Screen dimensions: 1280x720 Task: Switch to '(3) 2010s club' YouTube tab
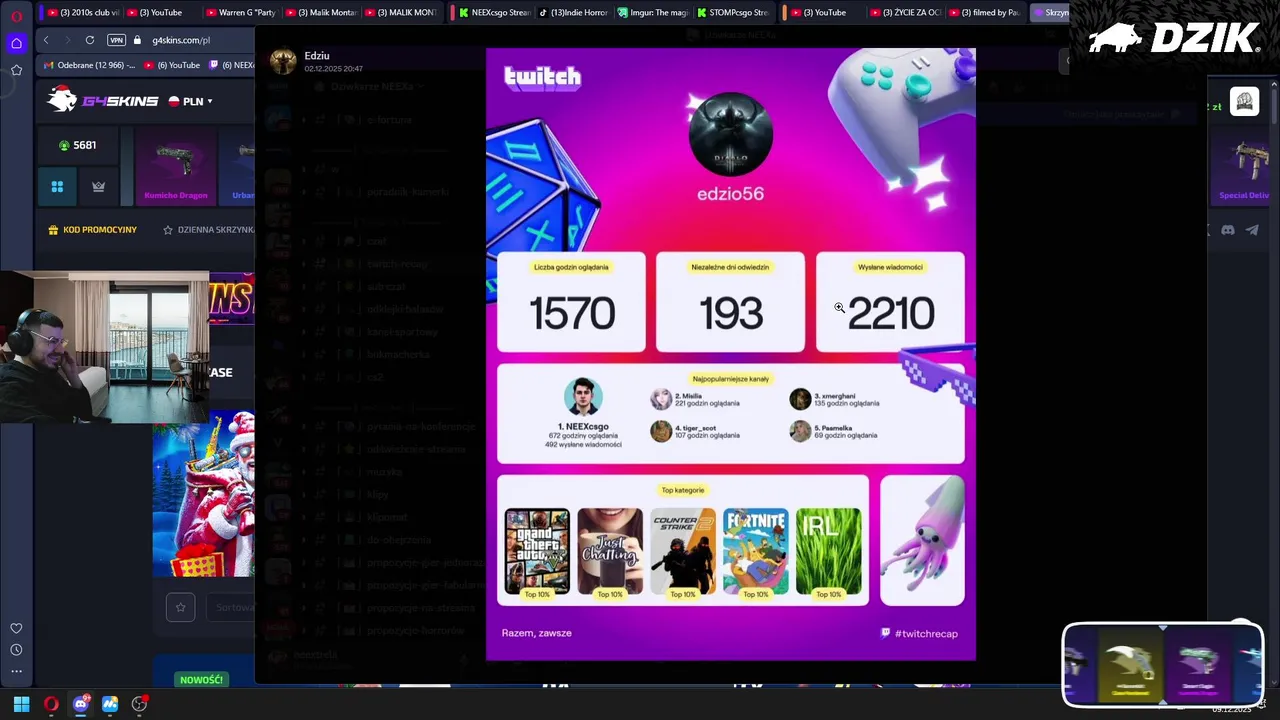click(x=82, y=12)
